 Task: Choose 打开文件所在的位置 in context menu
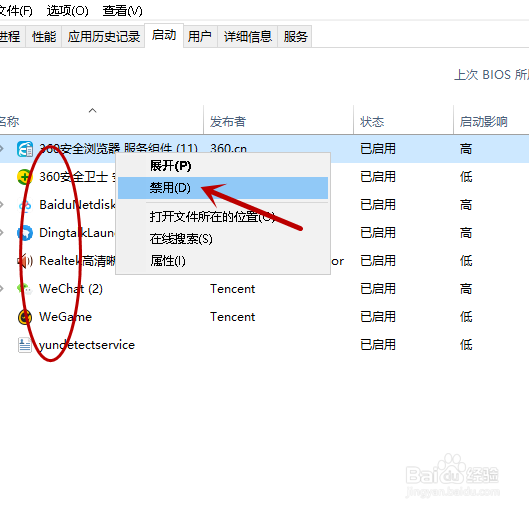click(223, 217)
